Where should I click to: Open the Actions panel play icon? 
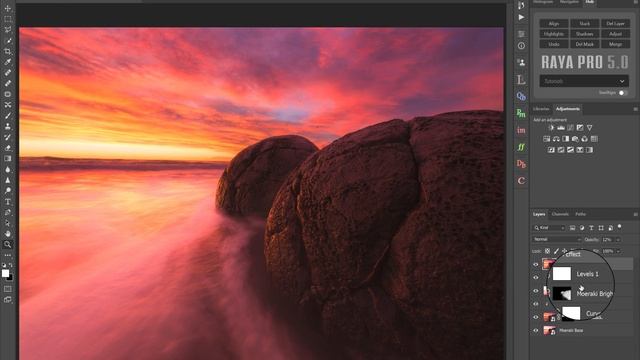coord(521,17)
